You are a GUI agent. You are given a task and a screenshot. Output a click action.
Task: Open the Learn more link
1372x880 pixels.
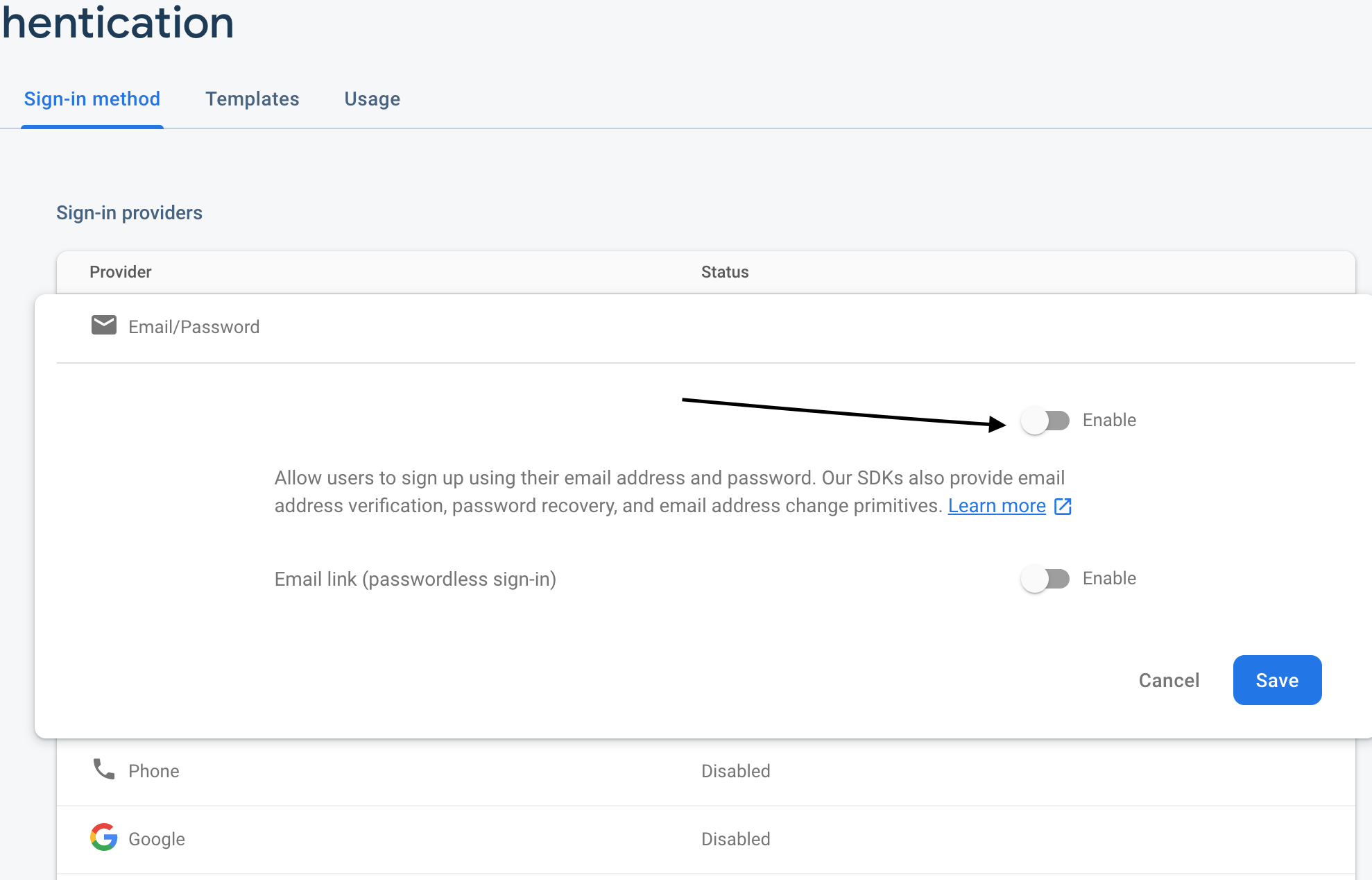[997, 506]
